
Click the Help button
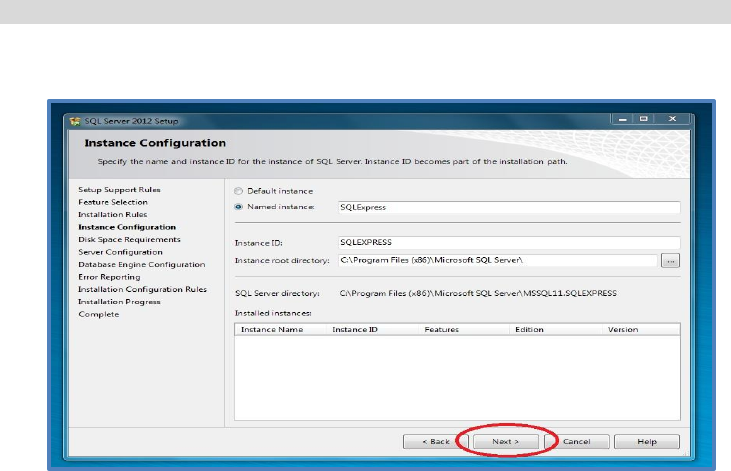[x=647, y=442]
